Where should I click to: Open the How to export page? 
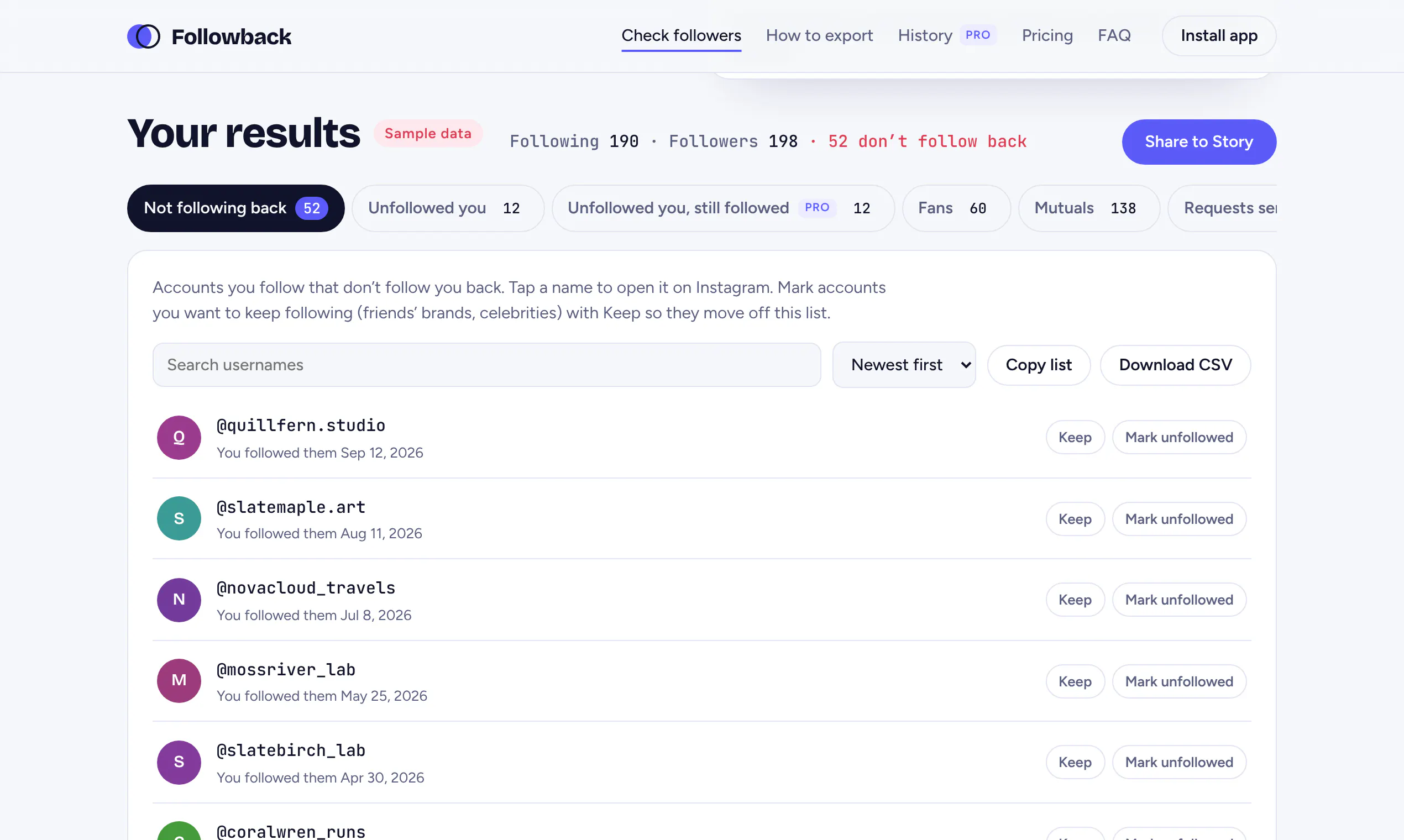tap(819, 36)
